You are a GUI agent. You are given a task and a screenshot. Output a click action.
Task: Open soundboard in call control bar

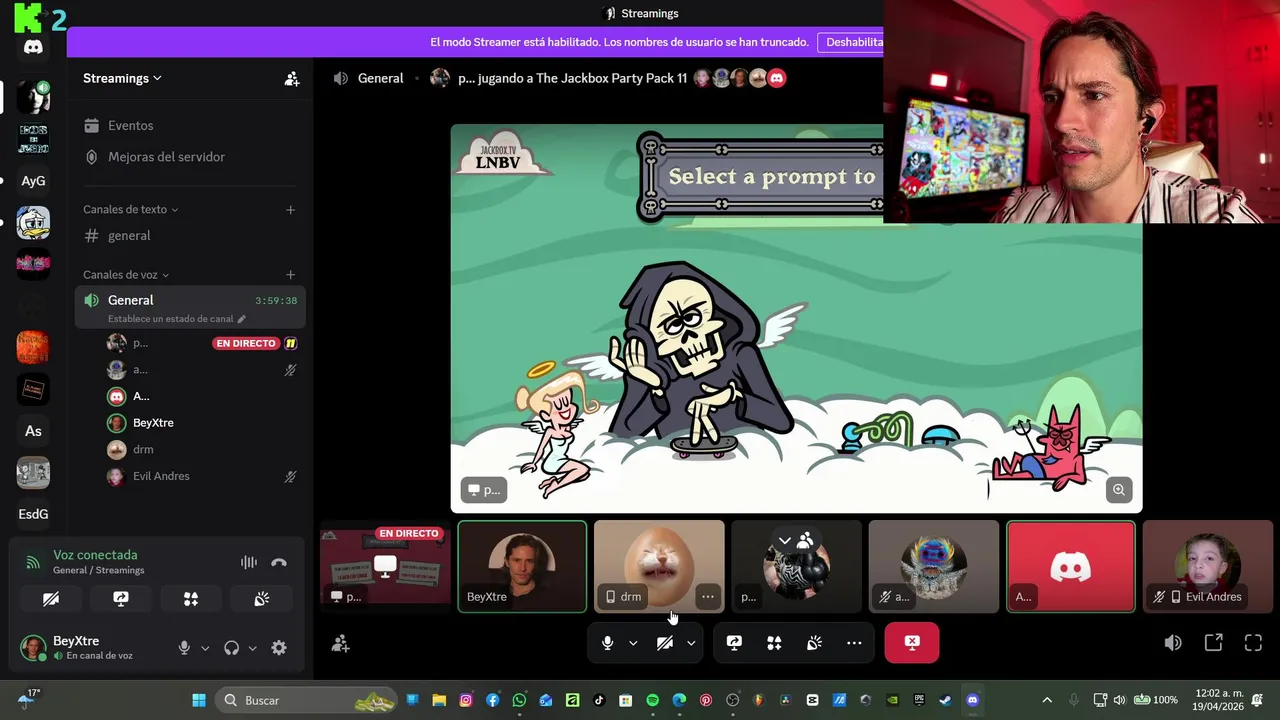click(x=814, y=643)
